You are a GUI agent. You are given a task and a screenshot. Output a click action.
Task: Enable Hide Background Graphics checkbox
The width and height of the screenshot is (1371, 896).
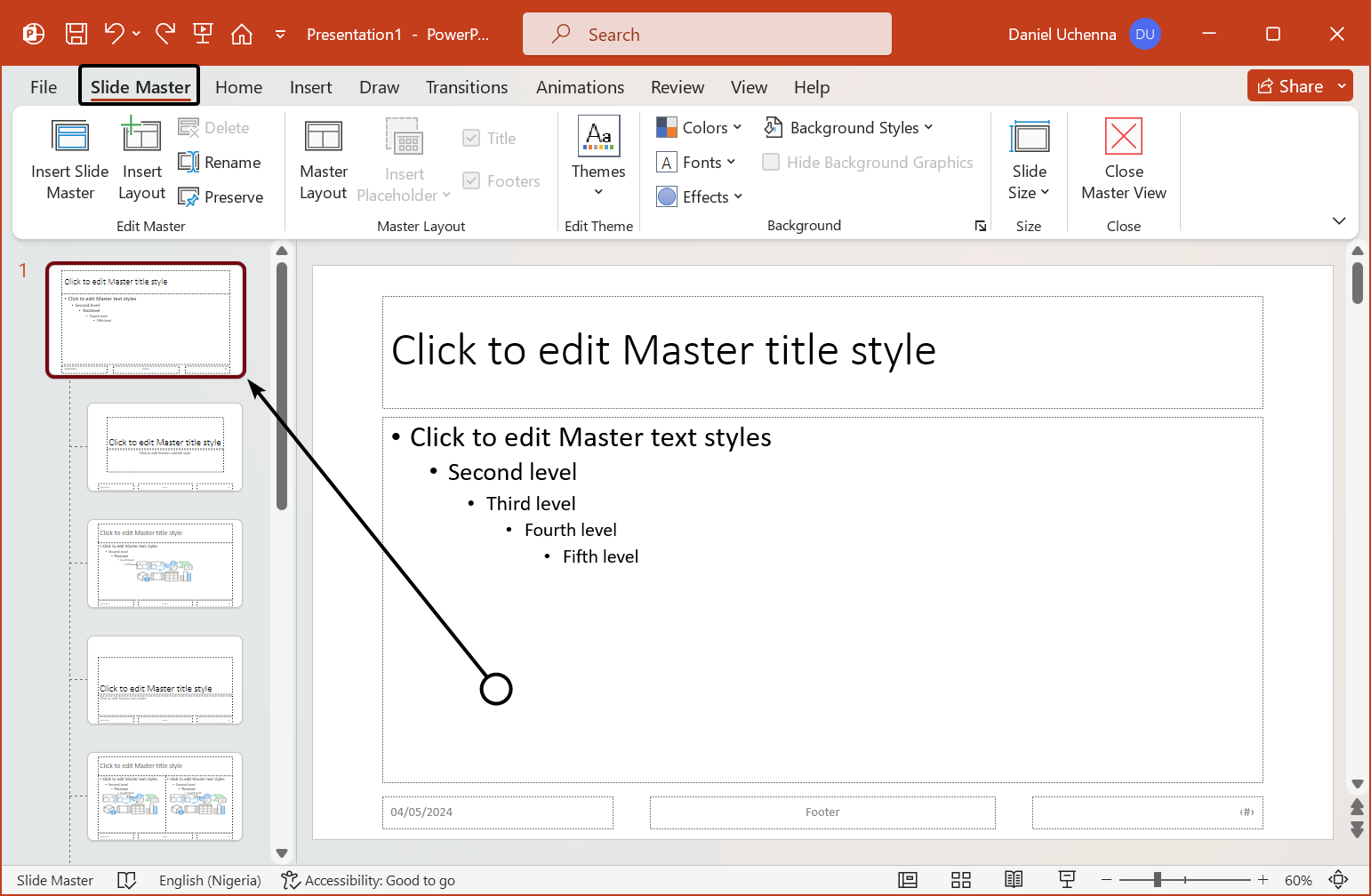(771, 163)
